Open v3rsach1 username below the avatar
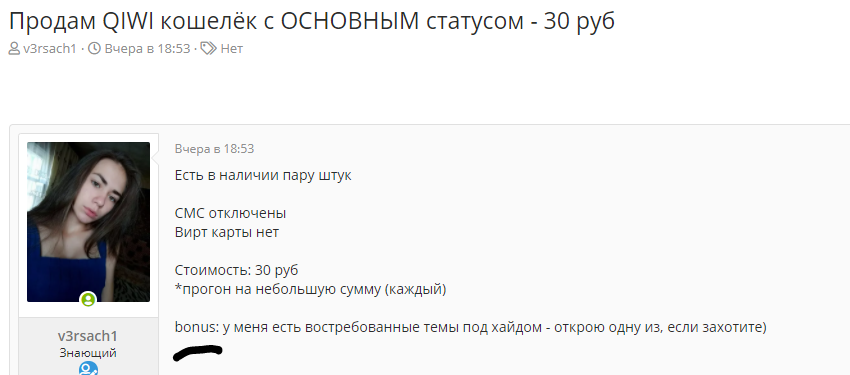The image size is (850, 375). point(88,335)
